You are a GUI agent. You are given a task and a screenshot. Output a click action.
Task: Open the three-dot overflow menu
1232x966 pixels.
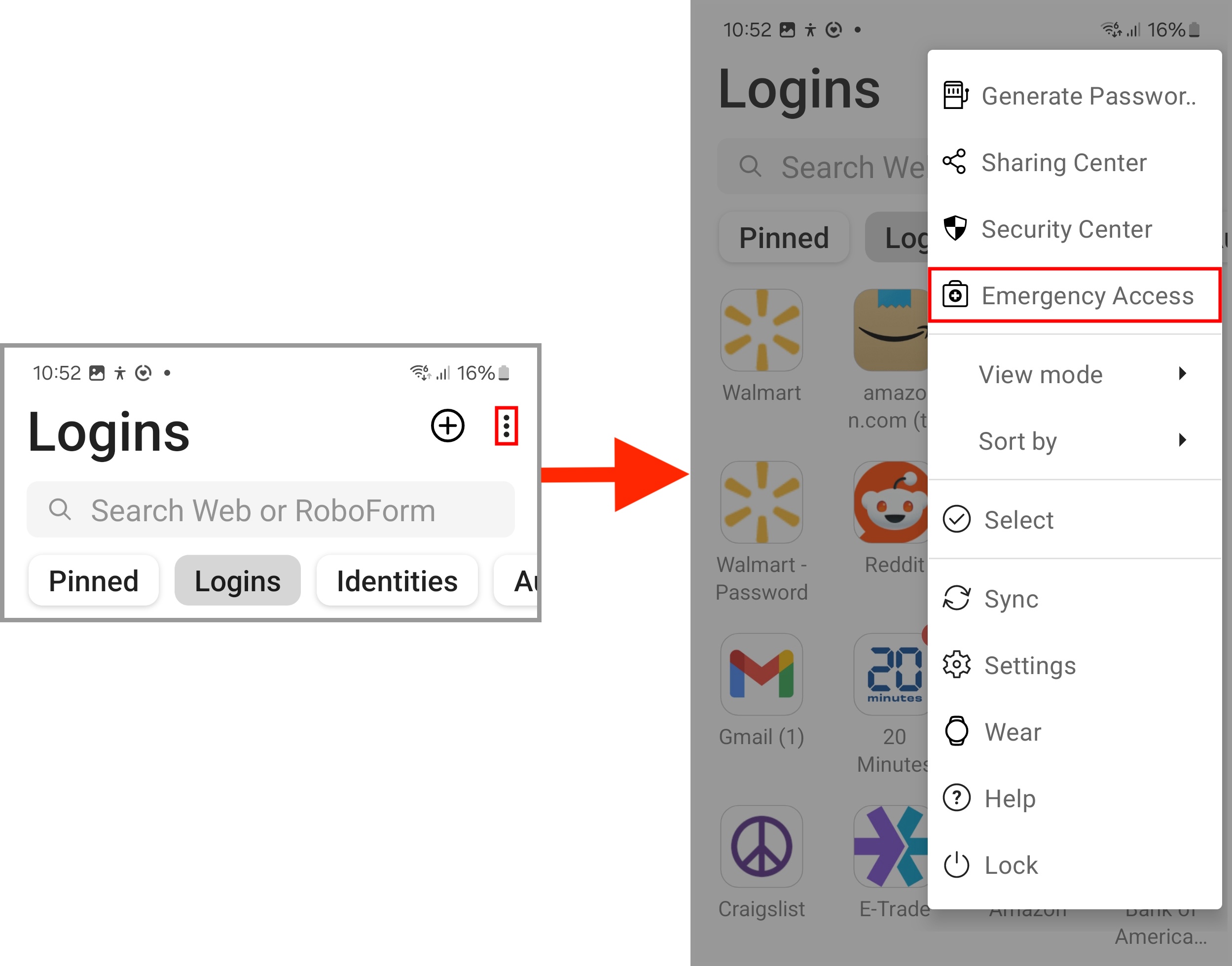pos(506,426)
